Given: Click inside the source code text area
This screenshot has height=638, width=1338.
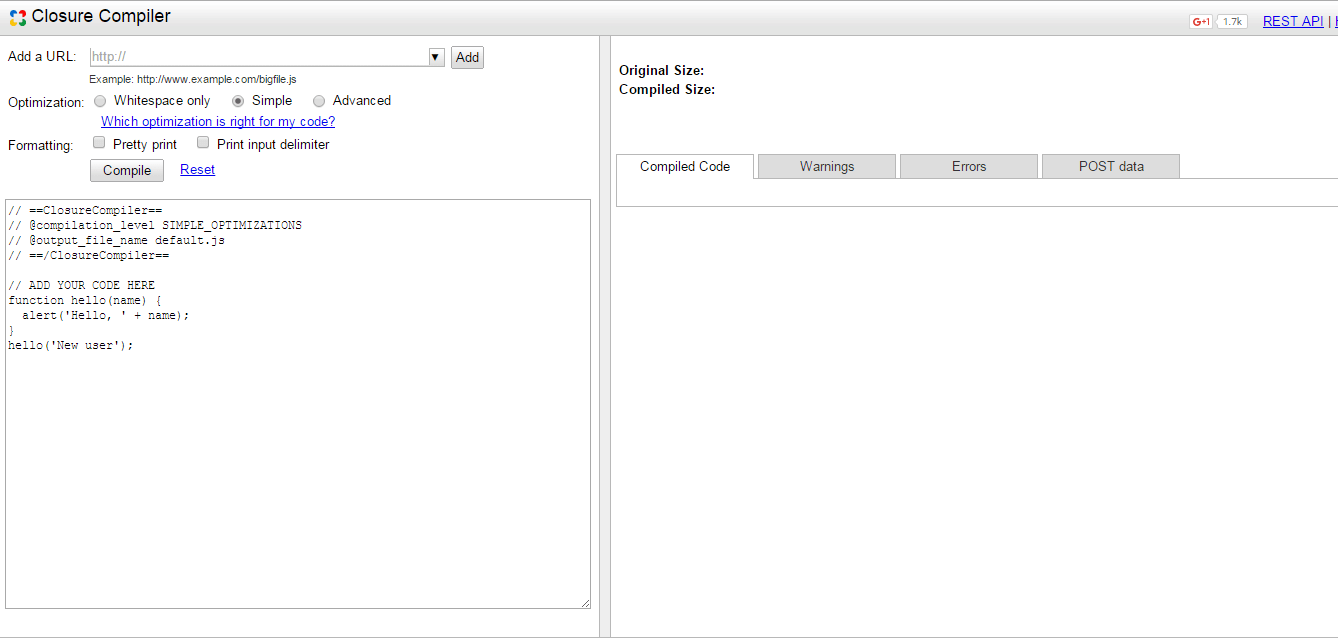Looking at the screenshot, I should (x=298, y=404).
